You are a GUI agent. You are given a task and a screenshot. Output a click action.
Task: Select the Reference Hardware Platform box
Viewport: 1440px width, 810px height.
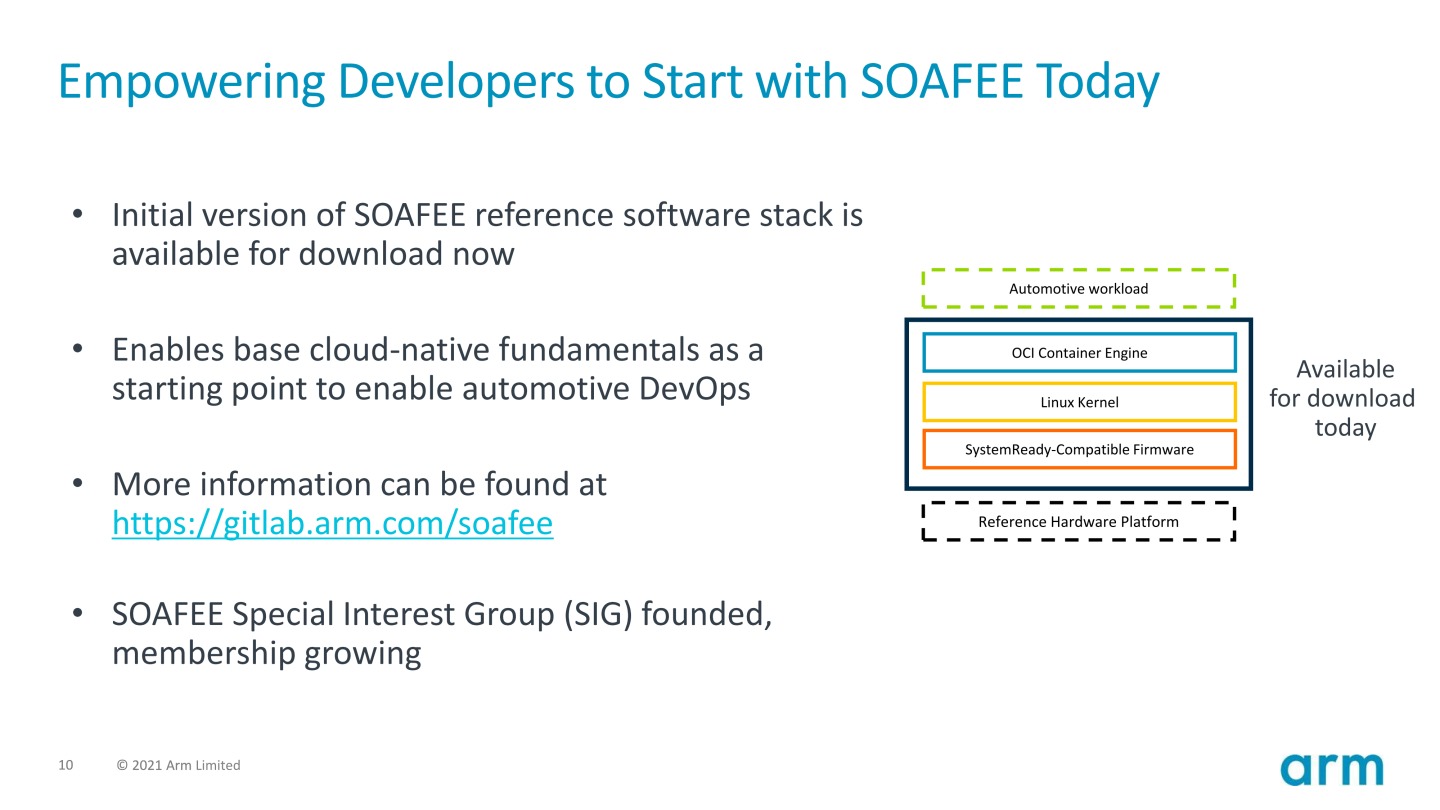pos(1078,522)
